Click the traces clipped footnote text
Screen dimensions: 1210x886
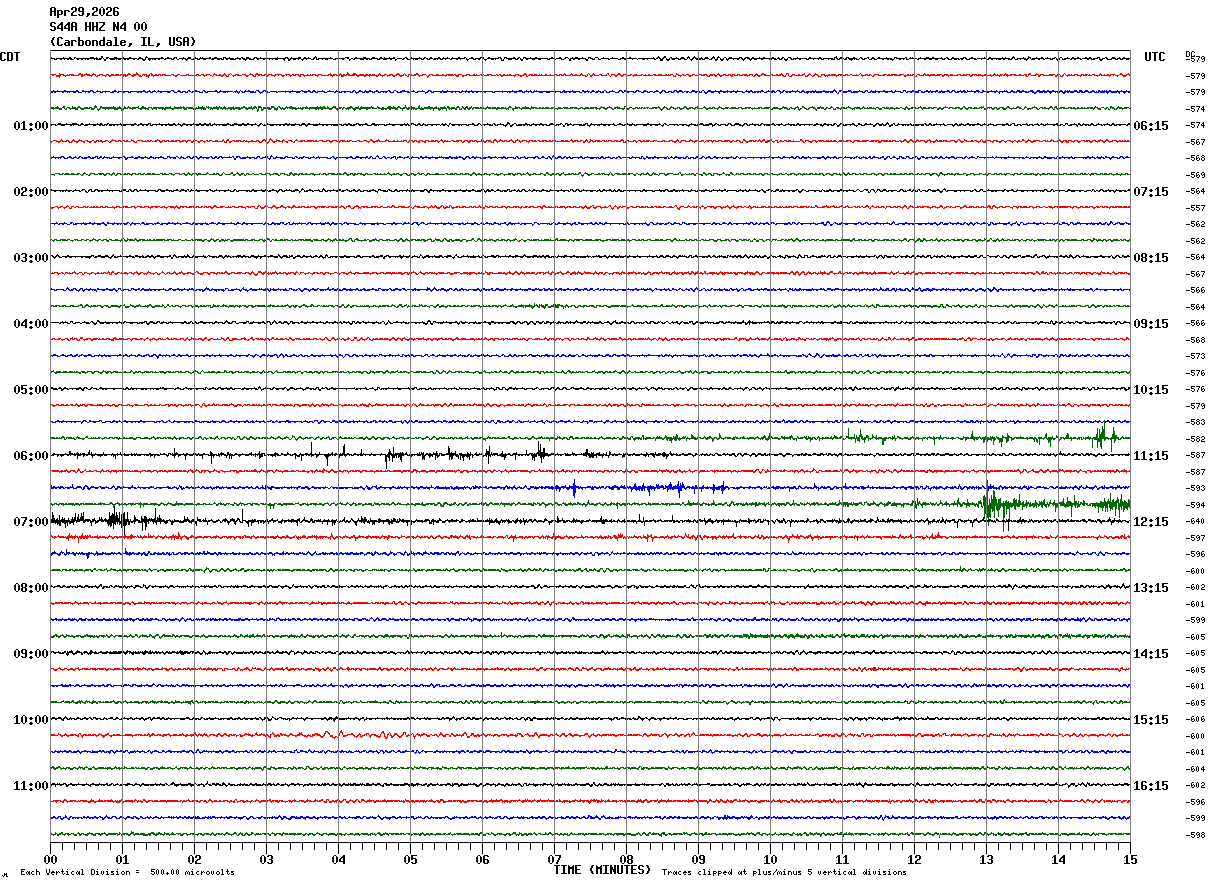coord(784,873)
